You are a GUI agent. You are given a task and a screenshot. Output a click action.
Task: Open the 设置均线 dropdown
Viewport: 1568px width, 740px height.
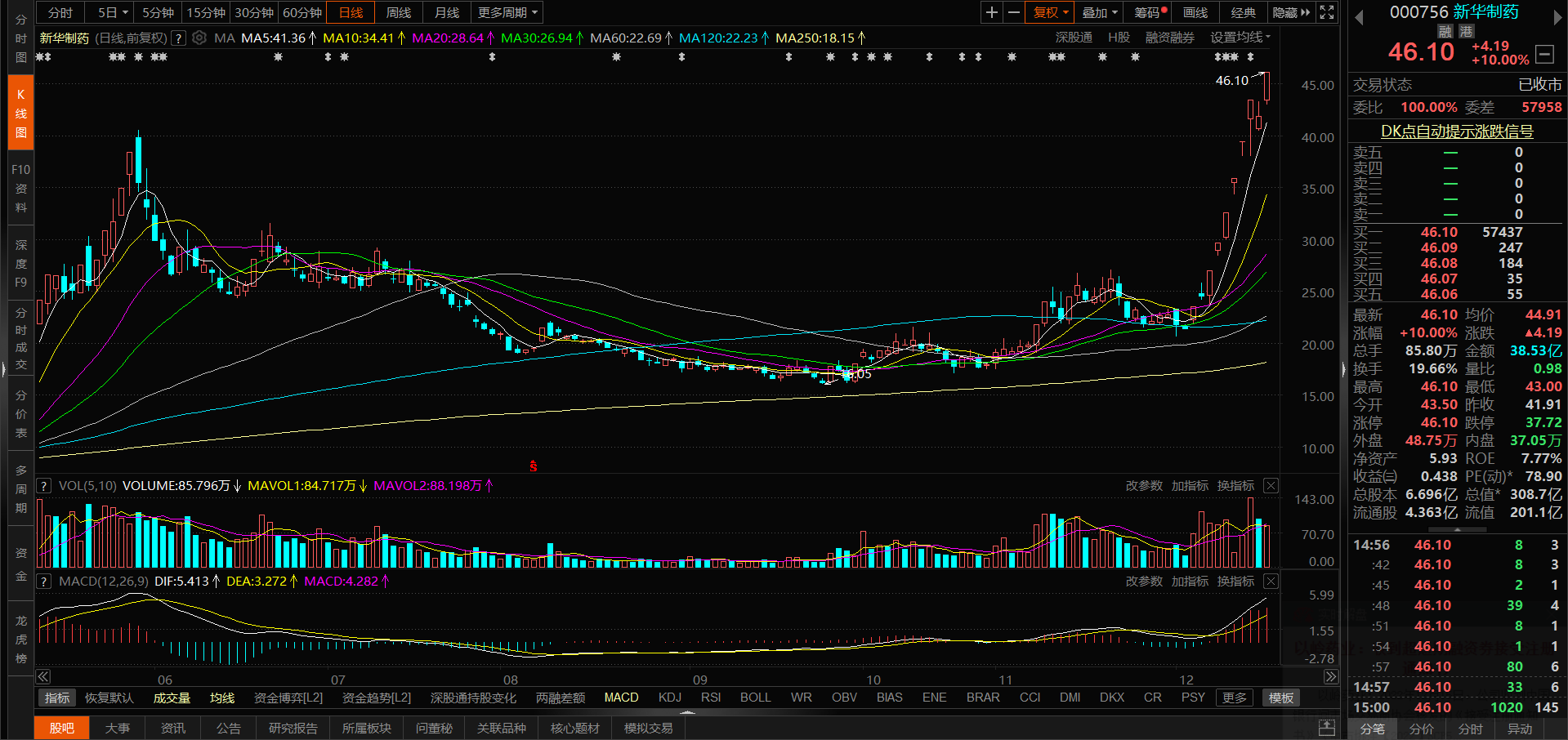pyautogui.click(x=1240, y=38)
